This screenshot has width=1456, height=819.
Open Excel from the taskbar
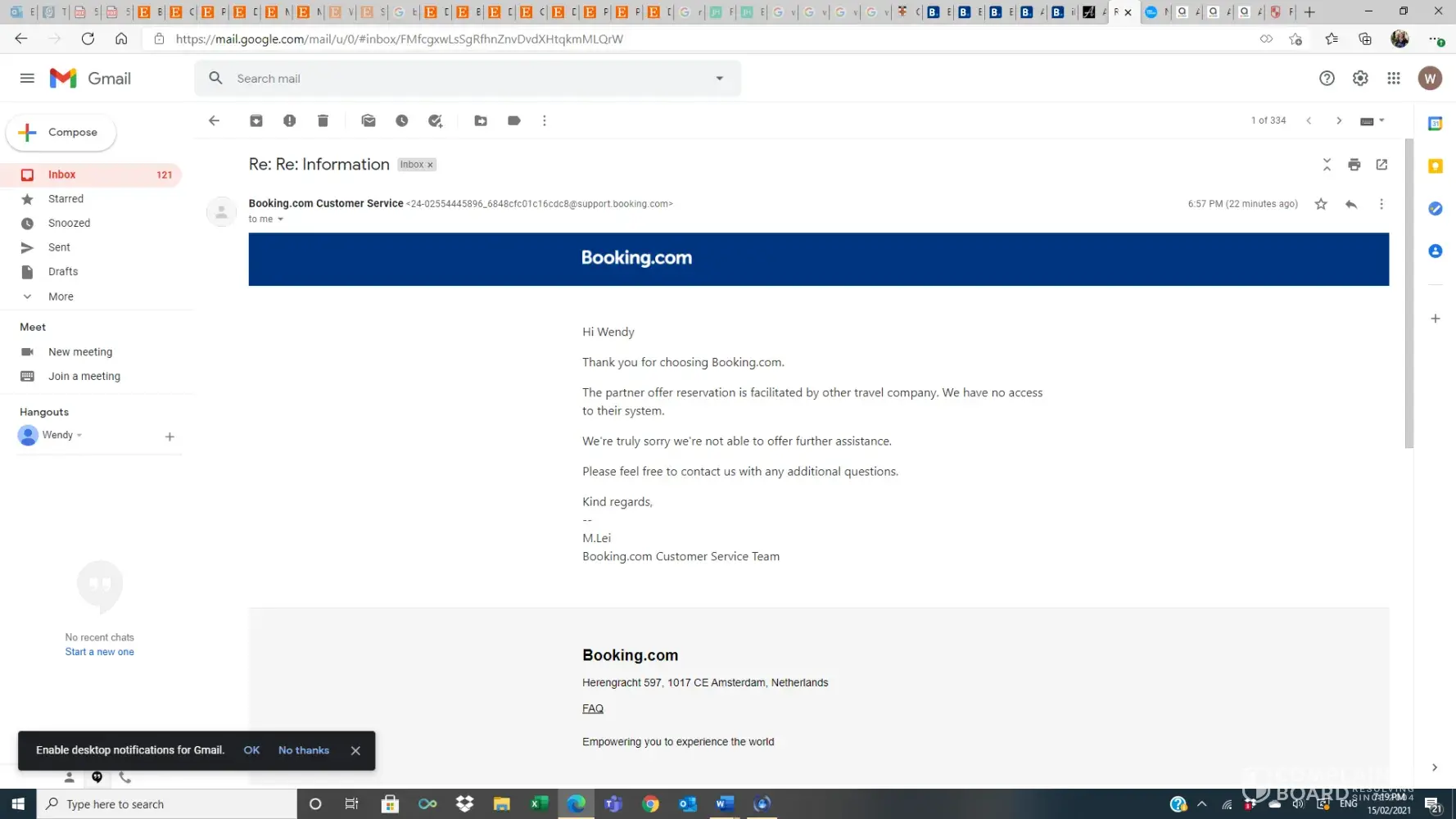pyautogui.click(x=539, y=804)
